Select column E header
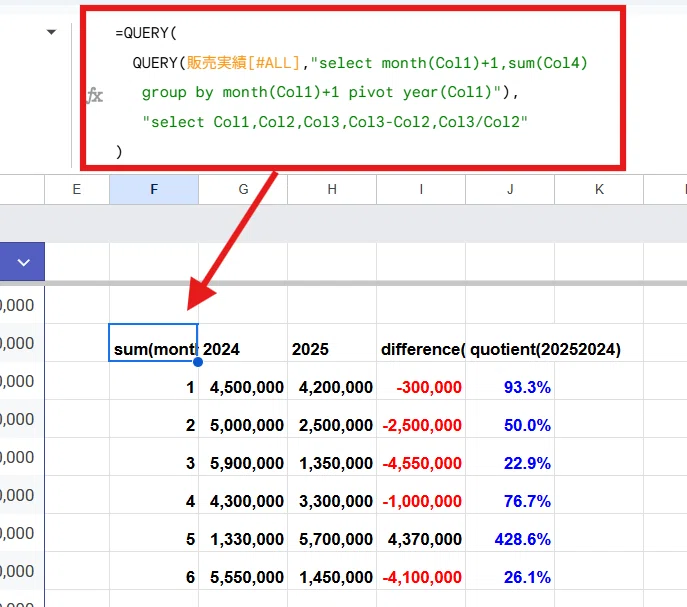This screenshot has height=607, width=687. click(x=77, y=189)
